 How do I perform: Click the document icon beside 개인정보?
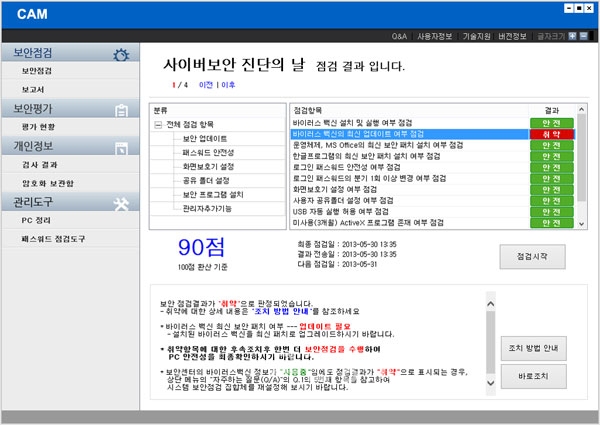click(x=120, y=146)
